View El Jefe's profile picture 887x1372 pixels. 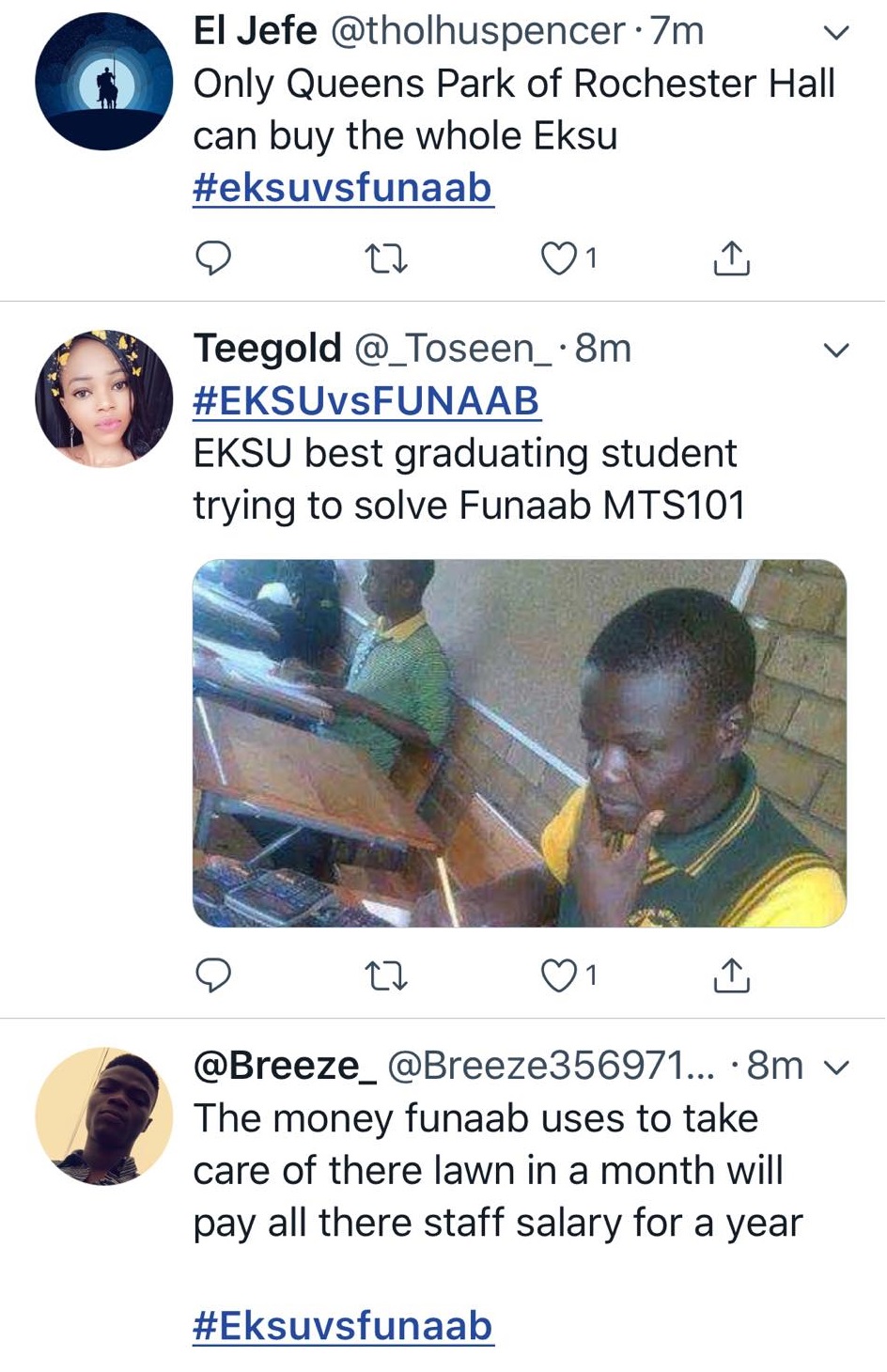point(104,82)
